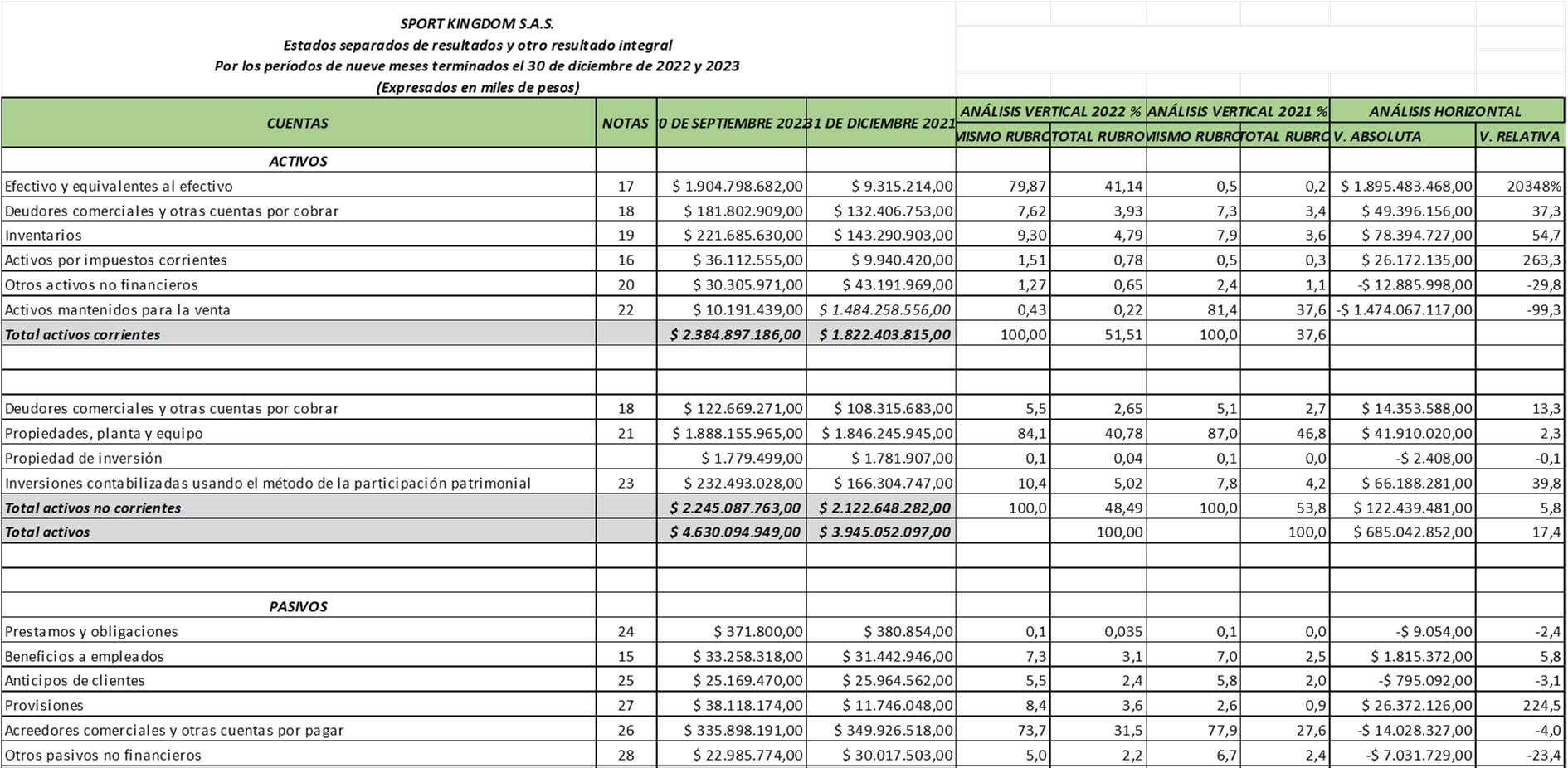Click the "$ 685.042.852,00" absolute variation

1413,532
